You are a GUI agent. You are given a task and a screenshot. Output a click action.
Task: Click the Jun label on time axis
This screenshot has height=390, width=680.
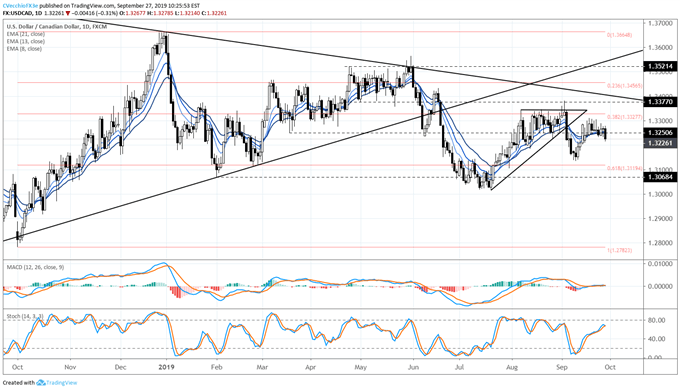pyautogui.click(x=413, y=367)
